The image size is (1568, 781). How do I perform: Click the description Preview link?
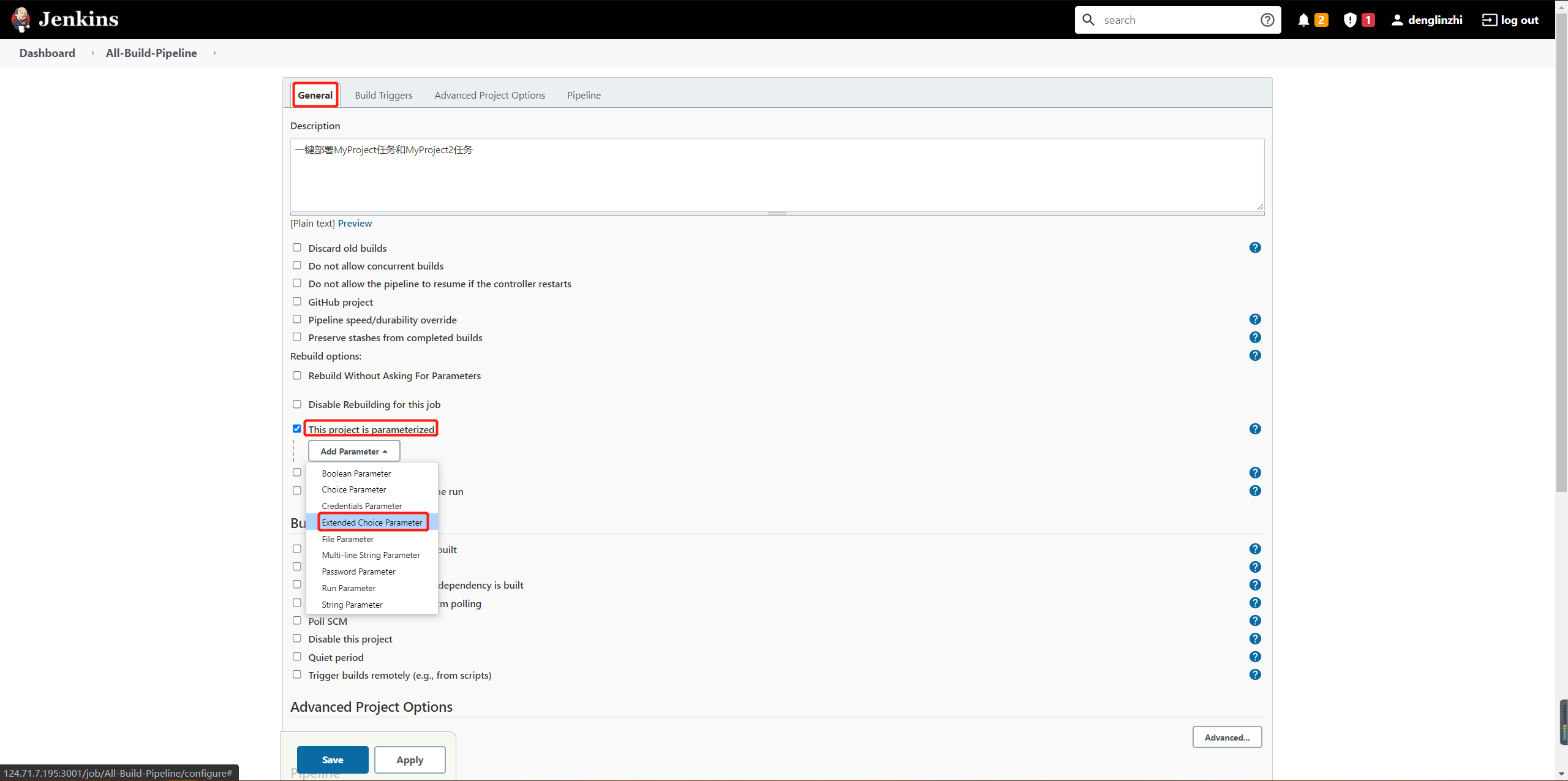355,224
